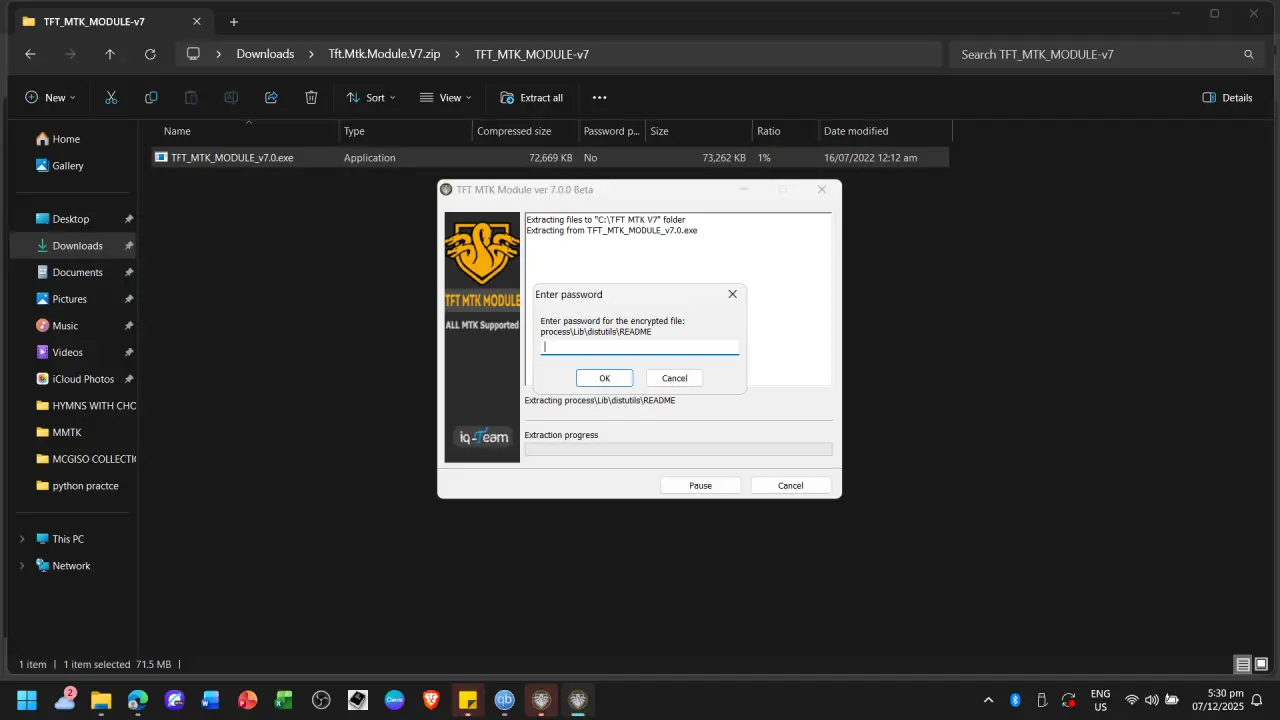Click OK in Enter password dialog
The width and height of the screenshot is (1280, 720).
(x=604, y=378)
